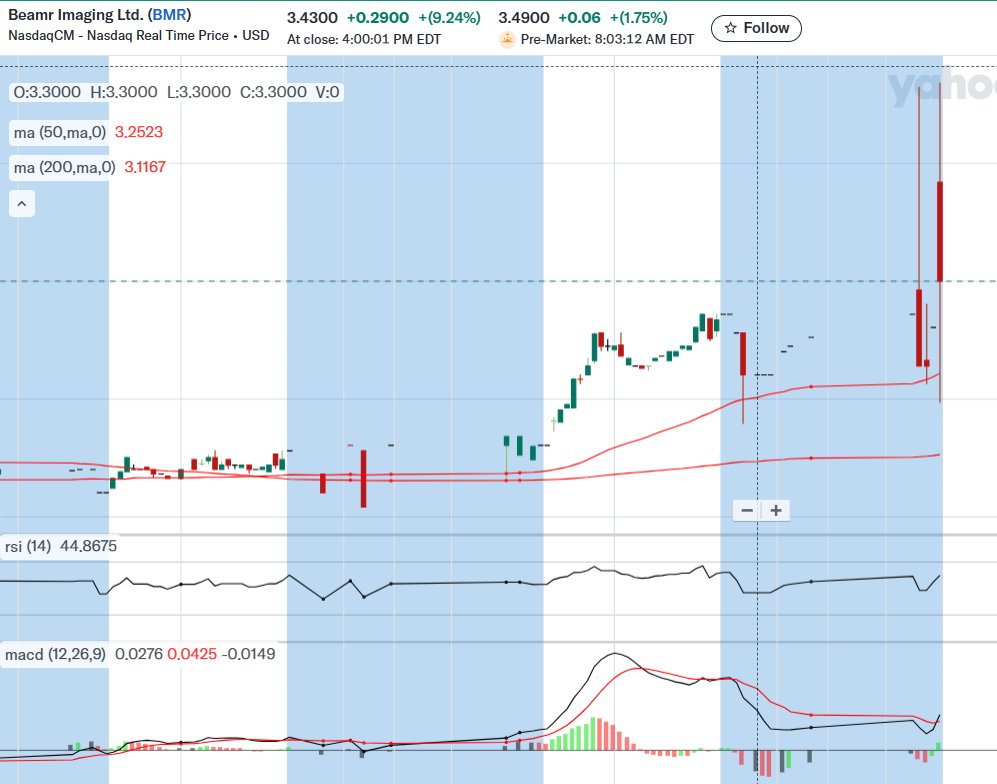Click the RSI value 44.8675
Image resolution: width=997 pixels, height=784 pixels.
tap(88, 546)
